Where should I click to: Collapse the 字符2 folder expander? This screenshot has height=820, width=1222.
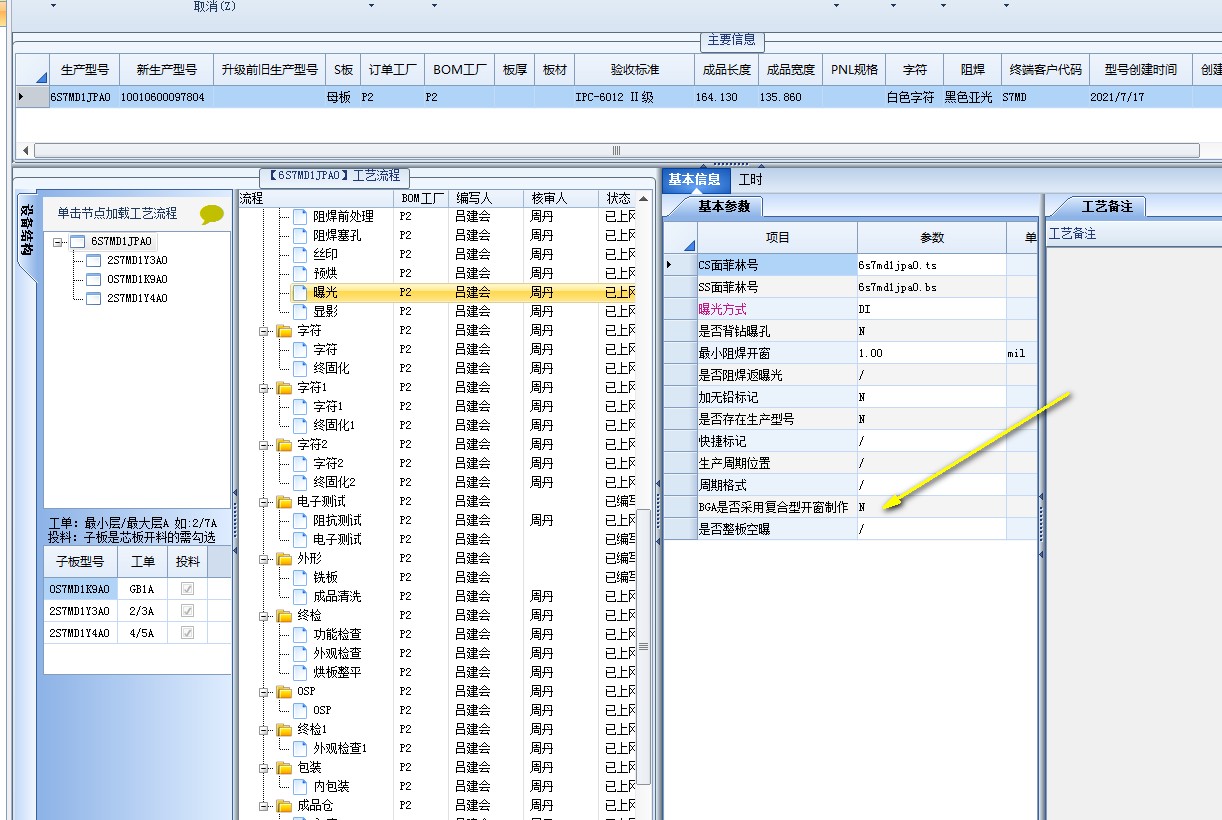[x=266, y=445]
